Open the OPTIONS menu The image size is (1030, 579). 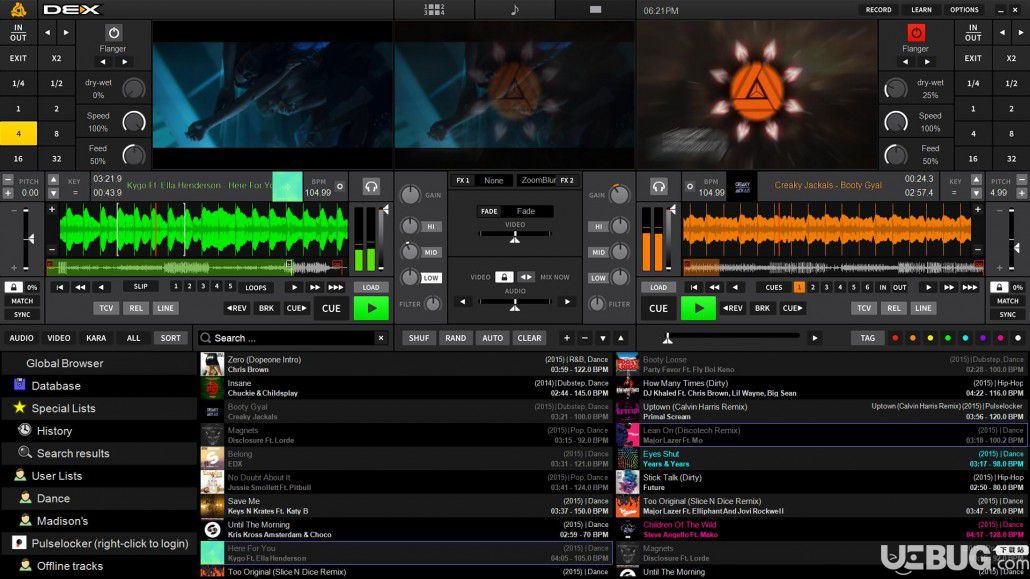964,10
